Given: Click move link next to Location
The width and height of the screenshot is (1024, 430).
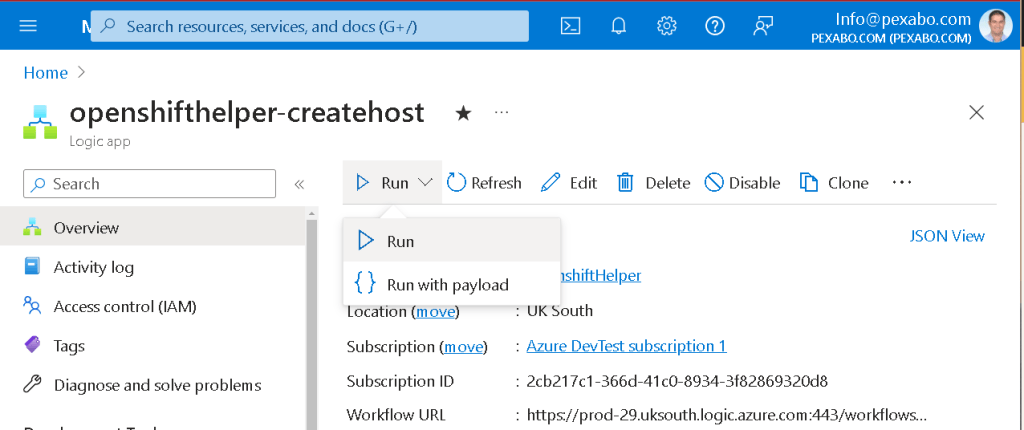Looking at the screenshot, I should [436, 311].
